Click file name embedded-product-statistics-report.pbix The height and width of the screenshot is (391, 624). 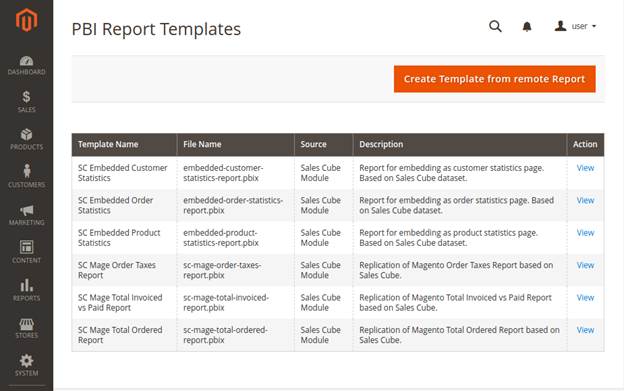(x=221, y=238)
